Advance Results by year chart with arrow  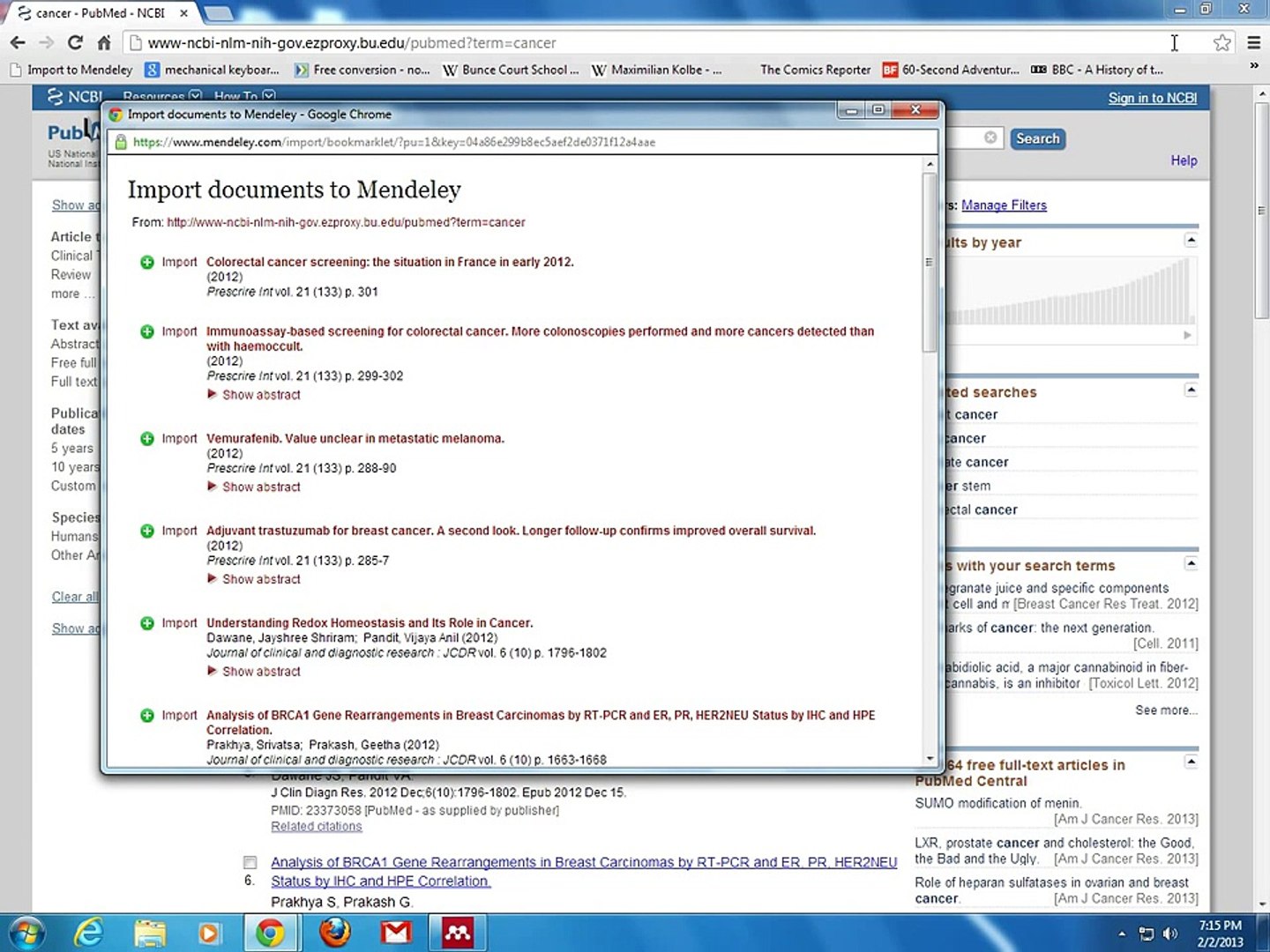1187,335
